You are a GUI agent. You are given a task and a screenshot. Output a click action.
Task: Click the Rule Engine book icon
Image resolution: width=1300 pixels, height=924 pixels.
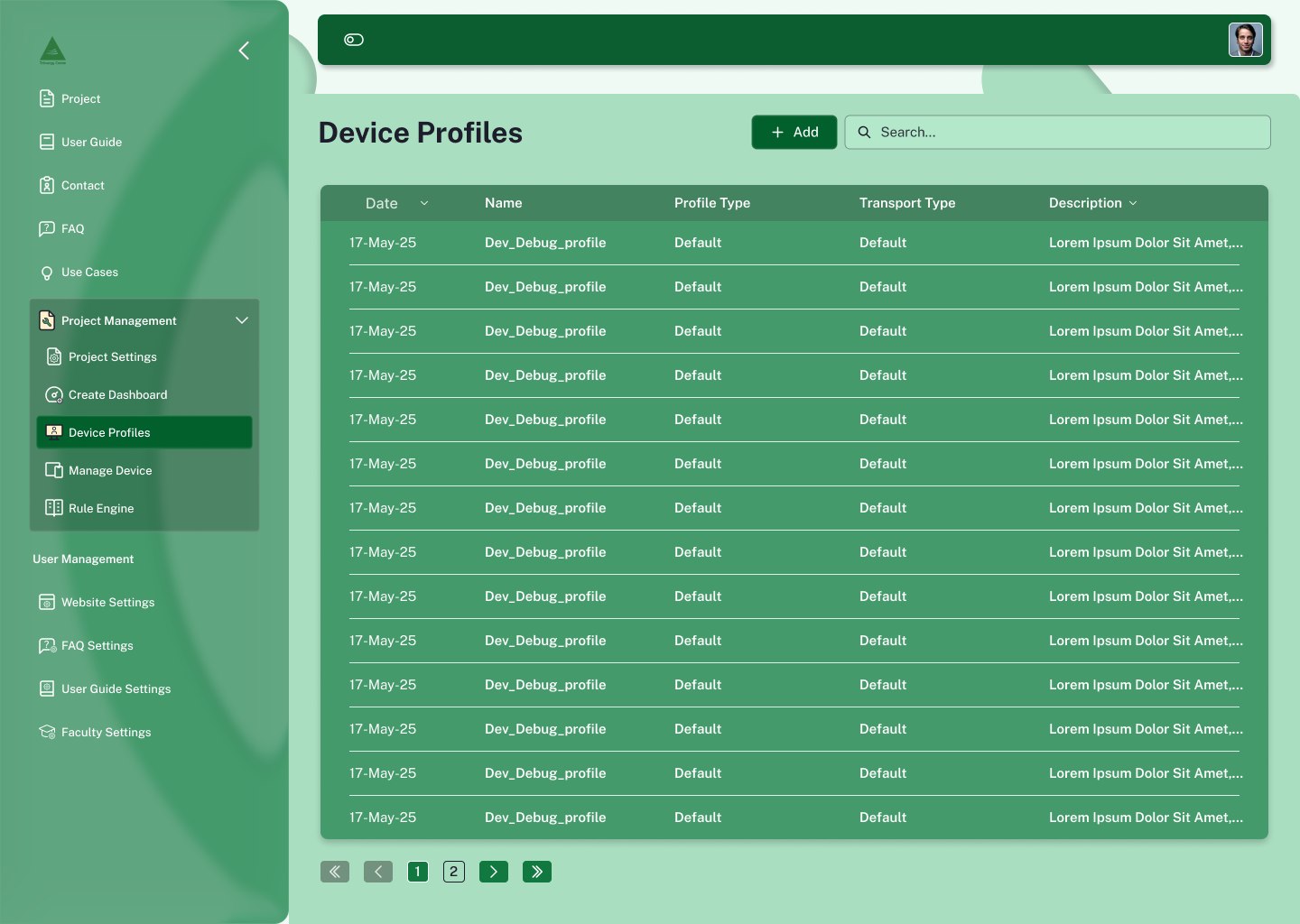pos(54,508)
